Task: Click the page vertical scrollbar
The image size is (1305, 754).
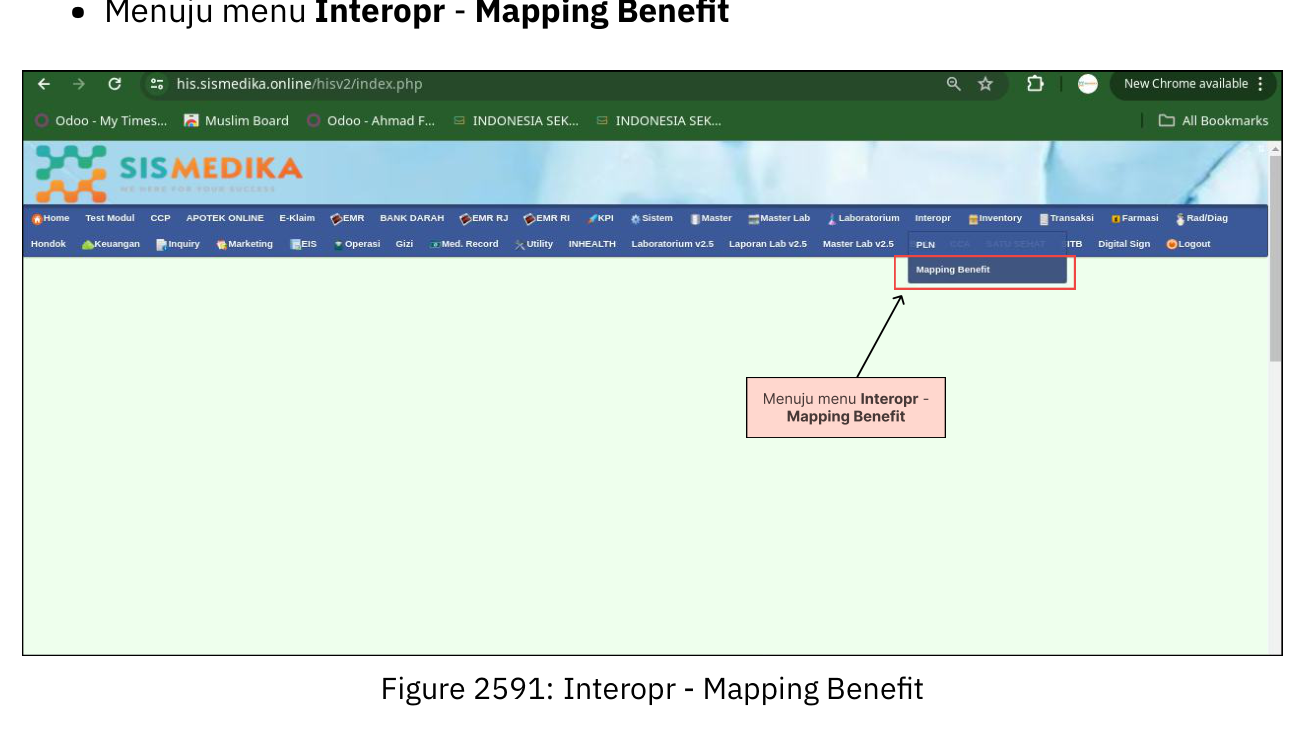Action: 1275,258
